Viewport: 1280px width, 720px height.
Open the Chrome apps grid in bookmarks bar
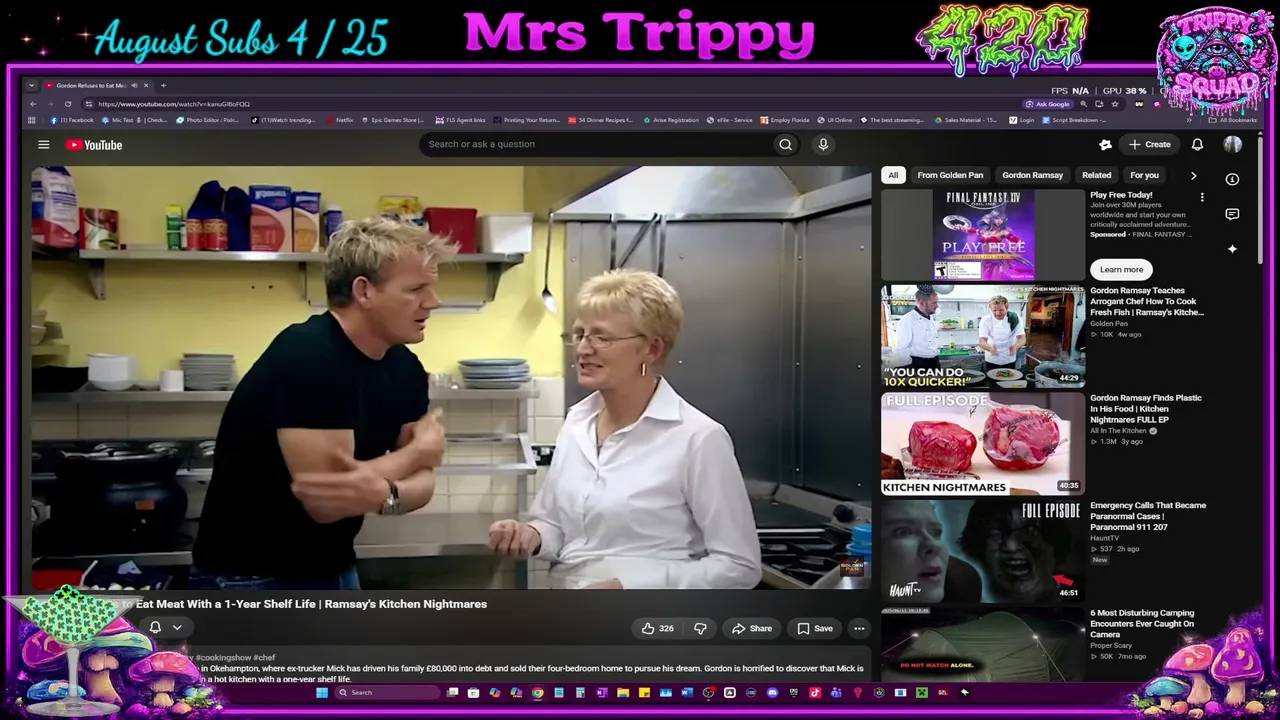[32, 120]
